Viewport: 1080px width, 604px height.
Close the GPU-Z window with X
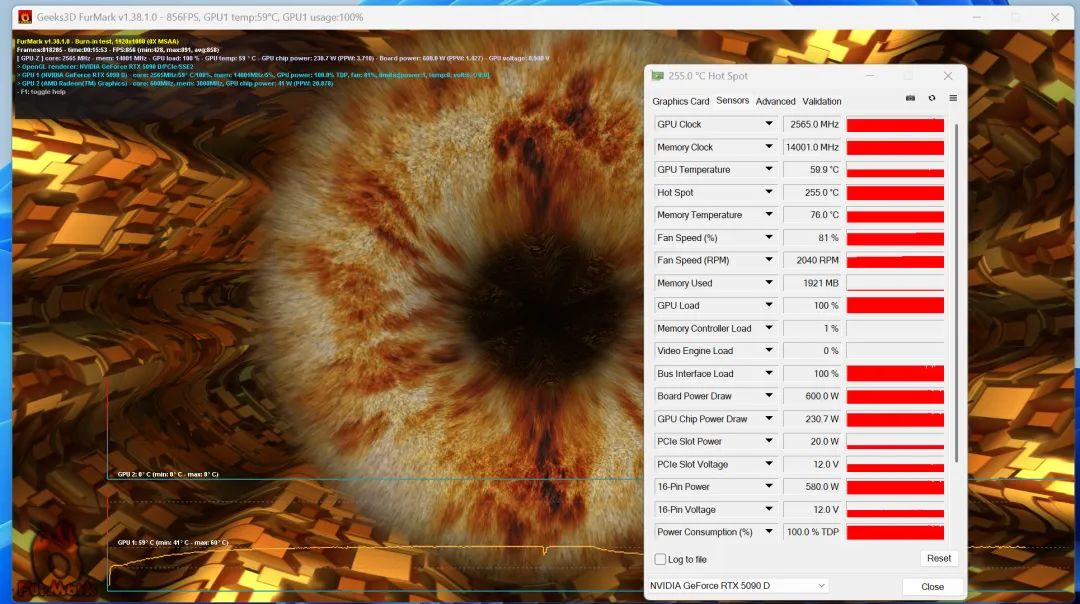click(948, 76)
